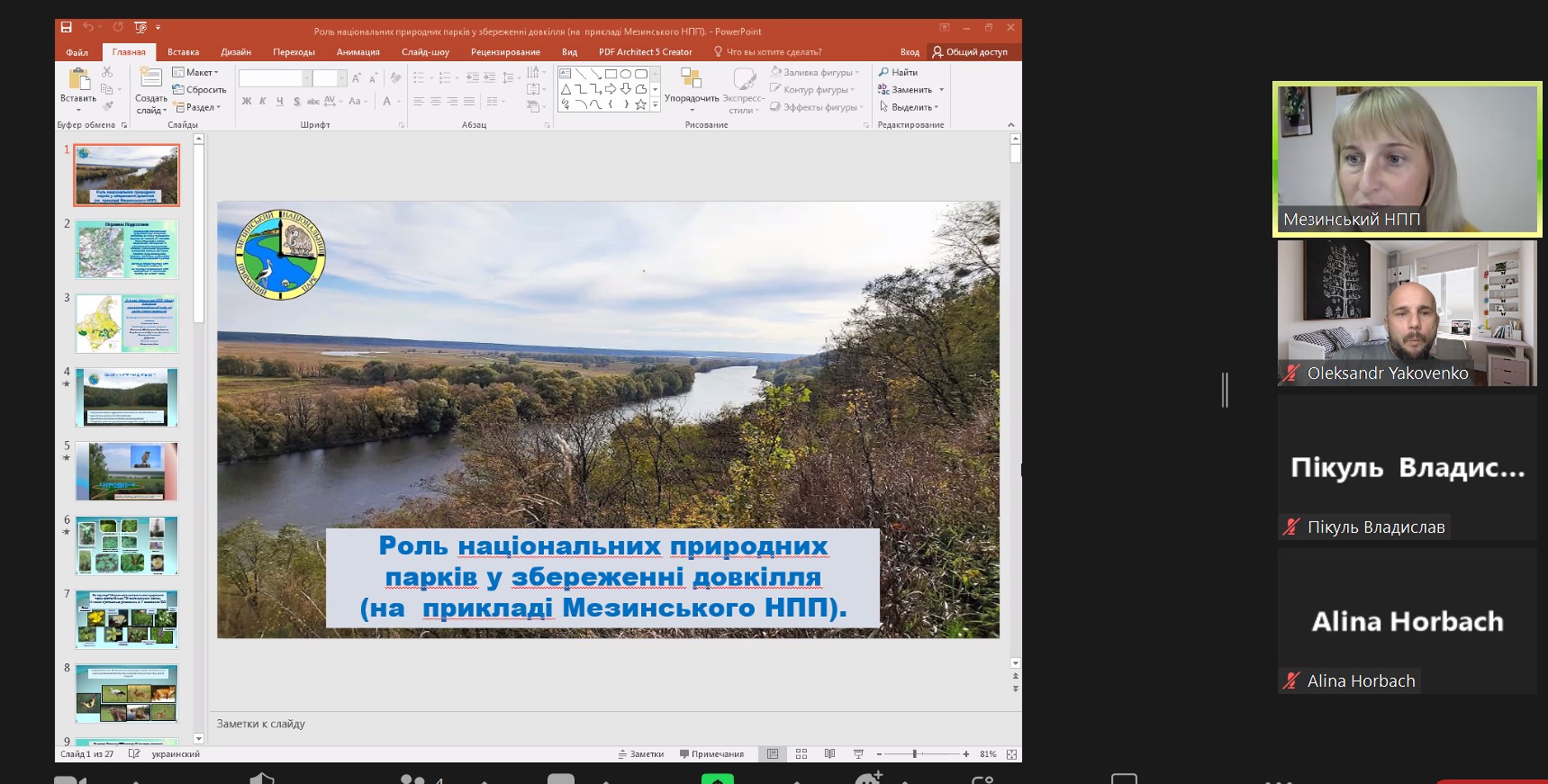
Task: Click the Упорядочить arrange icon
Action: 691,81
